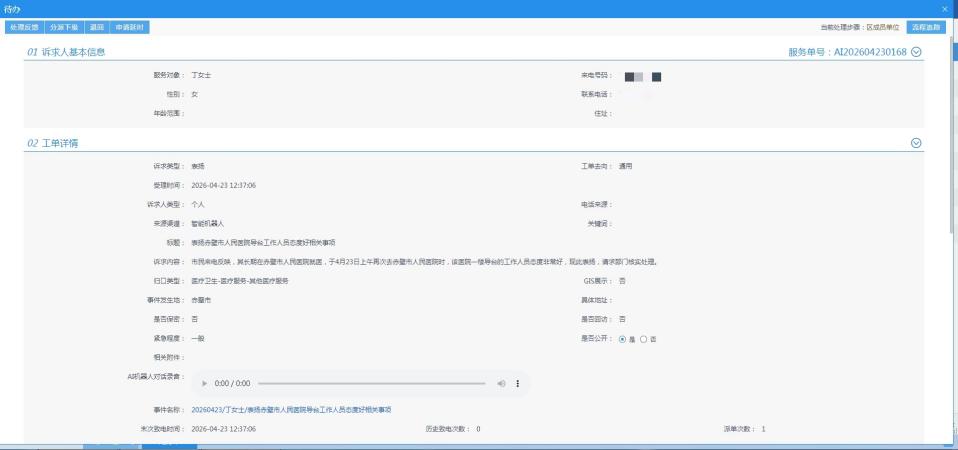Click 归口类型 value 医疗卫生-医疗服务
Image resolution: width=958 pixels, height=450 pixels.
click(x=240, y=281)
